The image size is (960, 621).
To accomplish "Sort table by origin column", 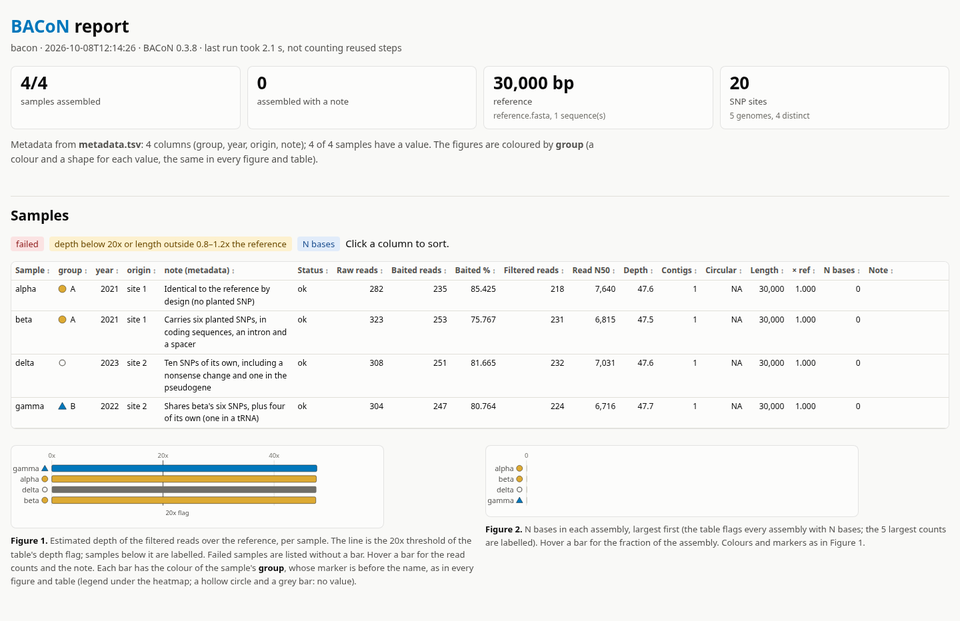I will click(x=141, y=270).
